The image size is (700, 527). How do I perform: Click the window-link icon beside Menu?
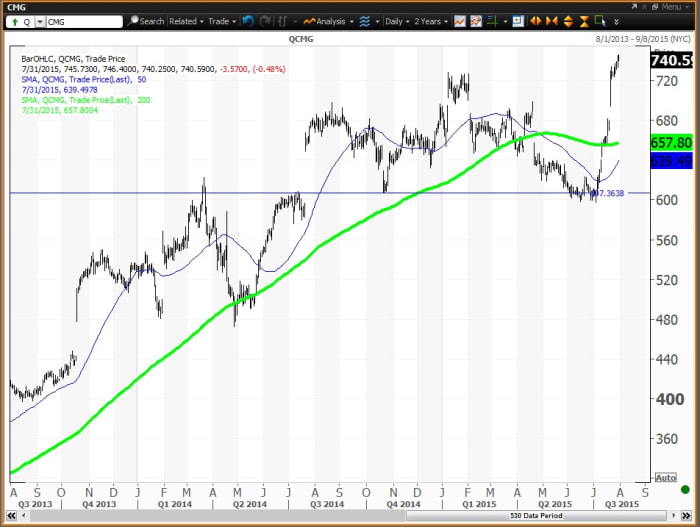[x=655, y=7]
